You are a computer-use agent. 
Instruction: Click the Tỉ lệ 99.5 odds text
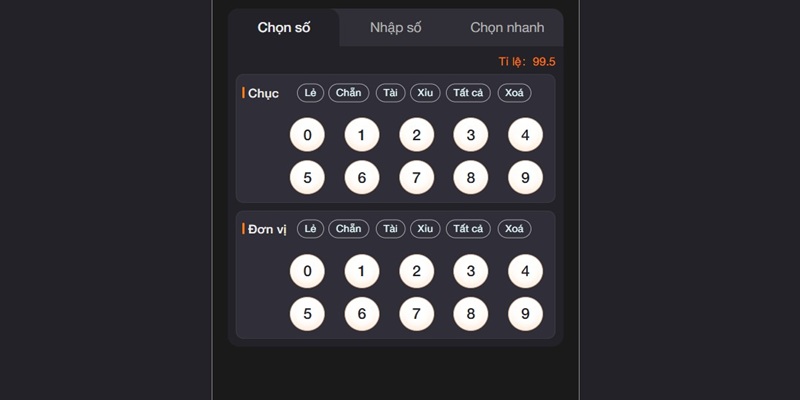tap(527, 62)
